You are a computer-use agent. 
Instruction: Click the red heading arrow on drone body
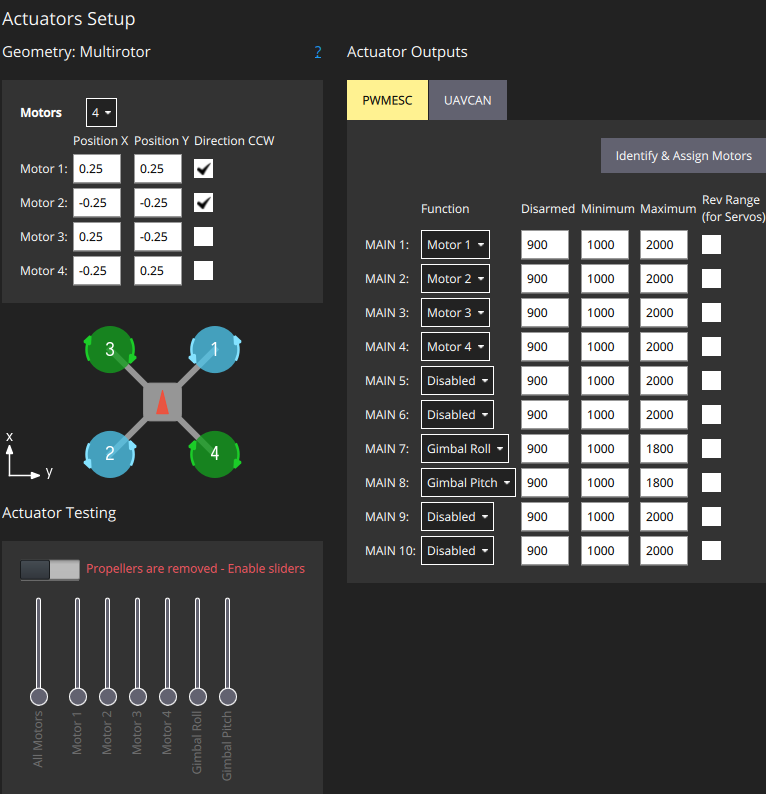162,402
